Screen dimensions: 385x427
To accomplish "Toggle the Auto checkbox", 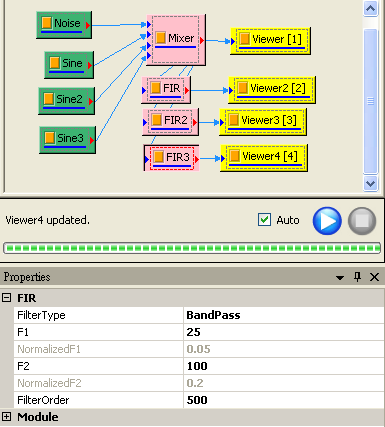I will point(264,220).
